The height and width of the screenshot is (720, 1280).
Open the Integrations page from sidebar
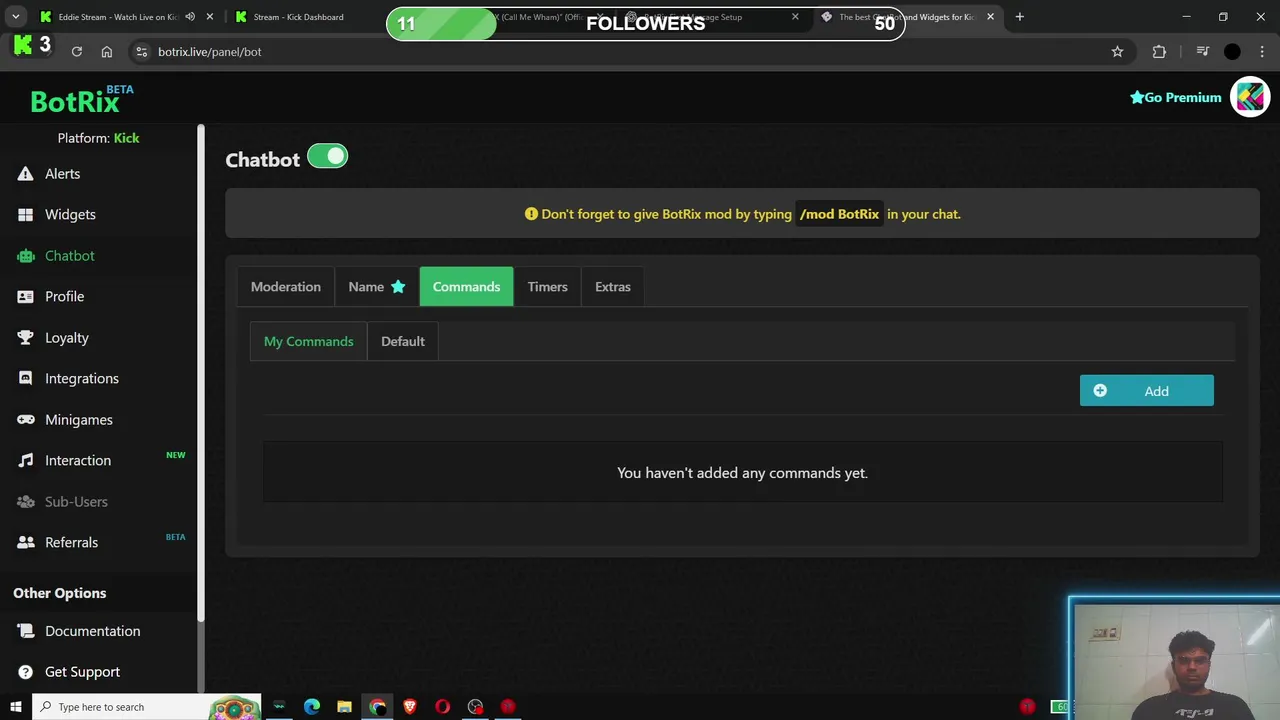82,379
